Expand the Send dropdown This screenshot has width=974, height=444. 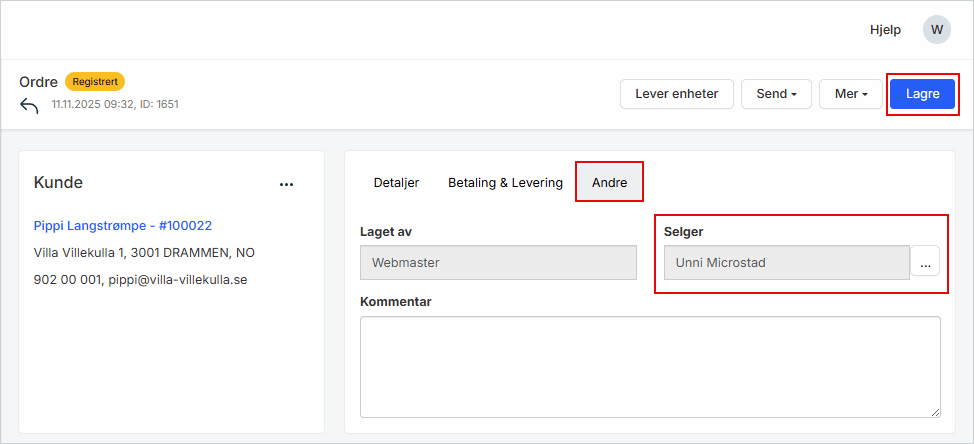776,94
